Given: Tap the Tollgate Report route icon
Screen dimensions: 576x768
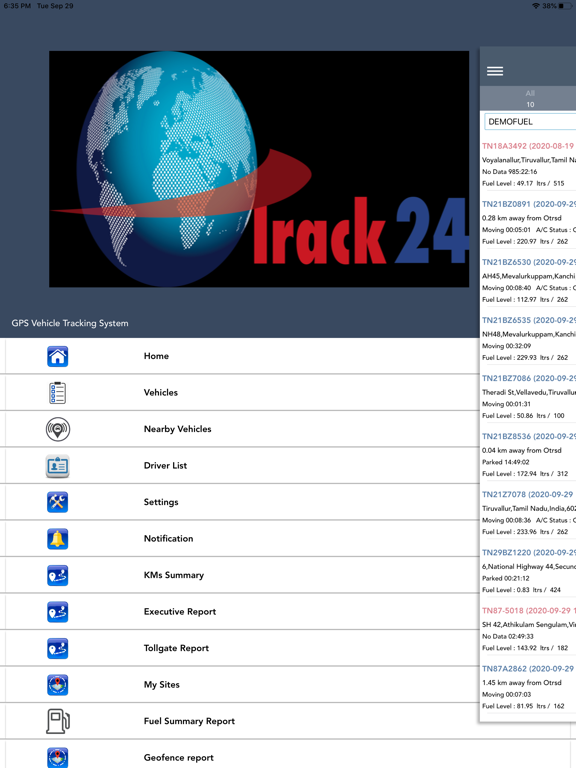Looking at the screenshot, I should pyautogui.click(x=57, y=648).
